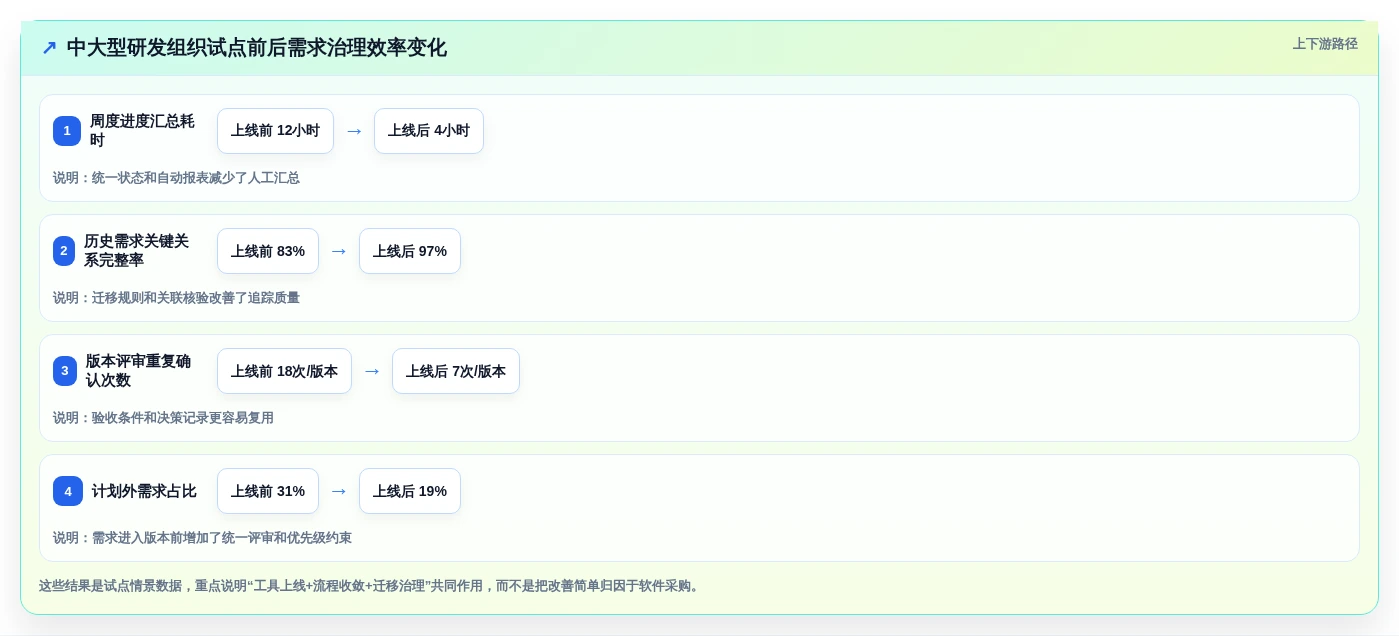
Task: Select the 版本评审重复确认次数 metric label
Action: coord(138,371)
